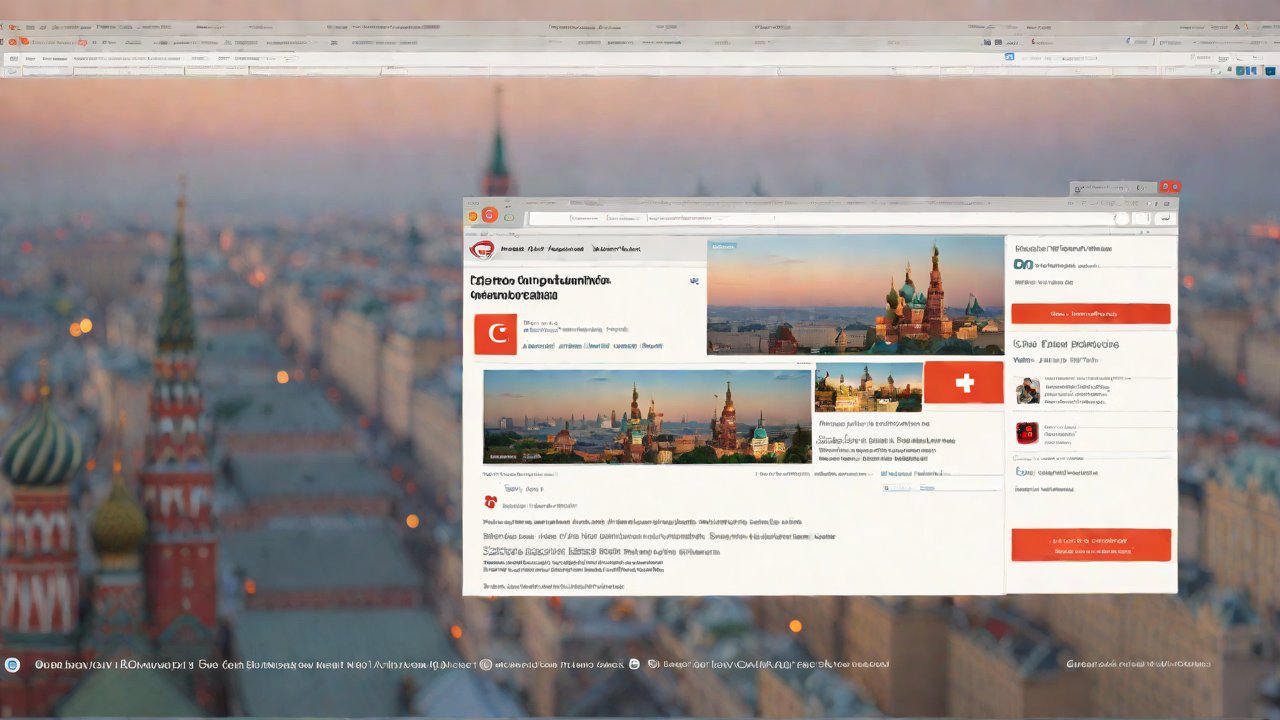The width and height of the screenshot is (1280, 720).
Task: Open the small cathedral thumbnail beside plus tile
Action: (868, 387)
